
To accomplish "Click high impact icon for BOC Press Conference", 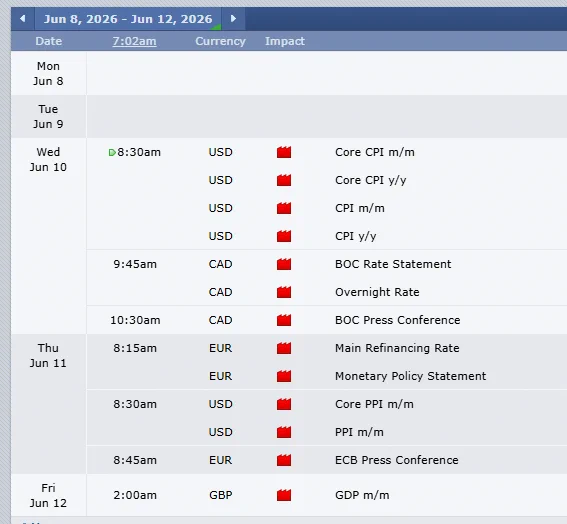I will click(284, 320).
